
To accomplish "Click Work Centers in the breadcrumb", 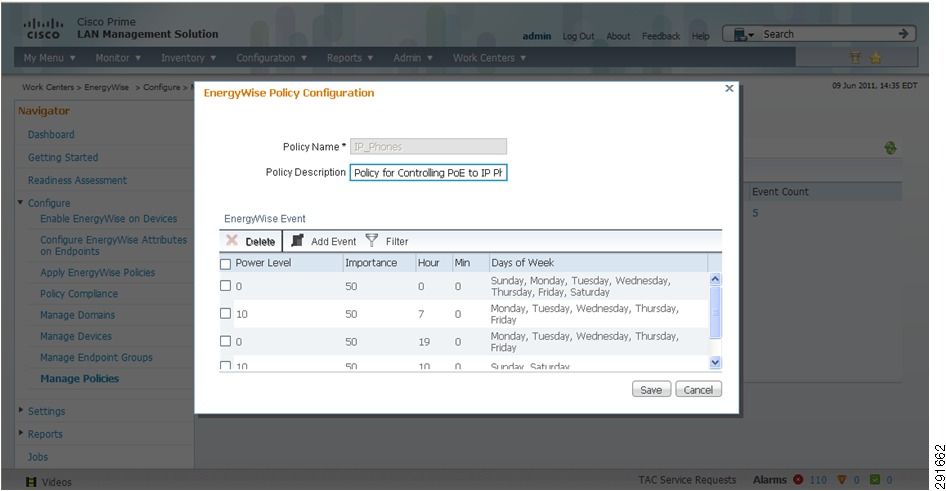I will click(48, 87).
